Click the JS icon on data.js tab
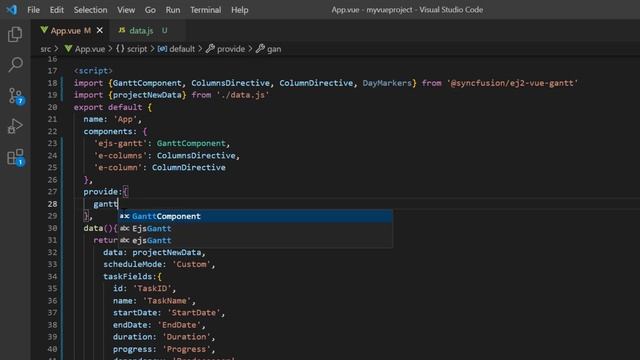The width and height of the screenshot is (640, 360). 122,30
